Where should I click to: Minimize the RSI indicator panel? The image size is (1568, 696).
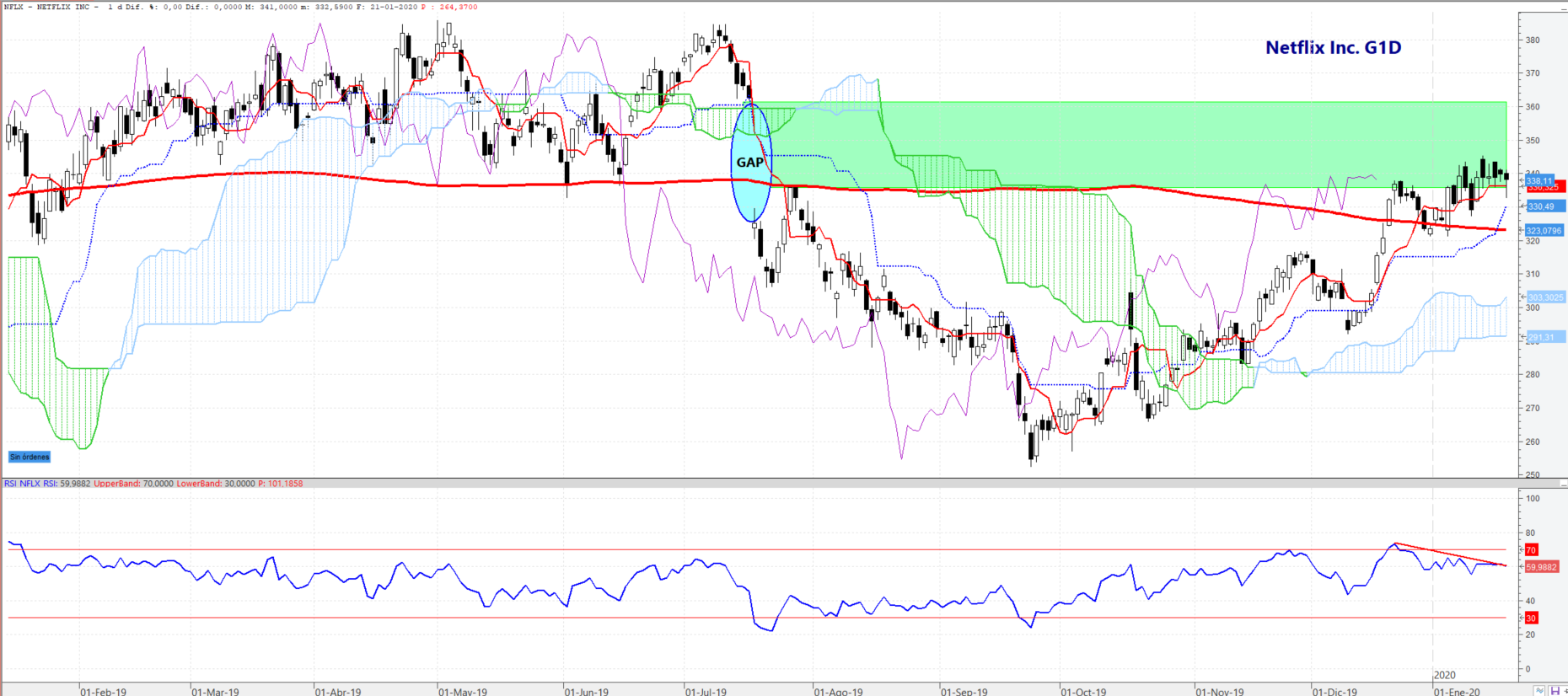tap(1564, 485)
